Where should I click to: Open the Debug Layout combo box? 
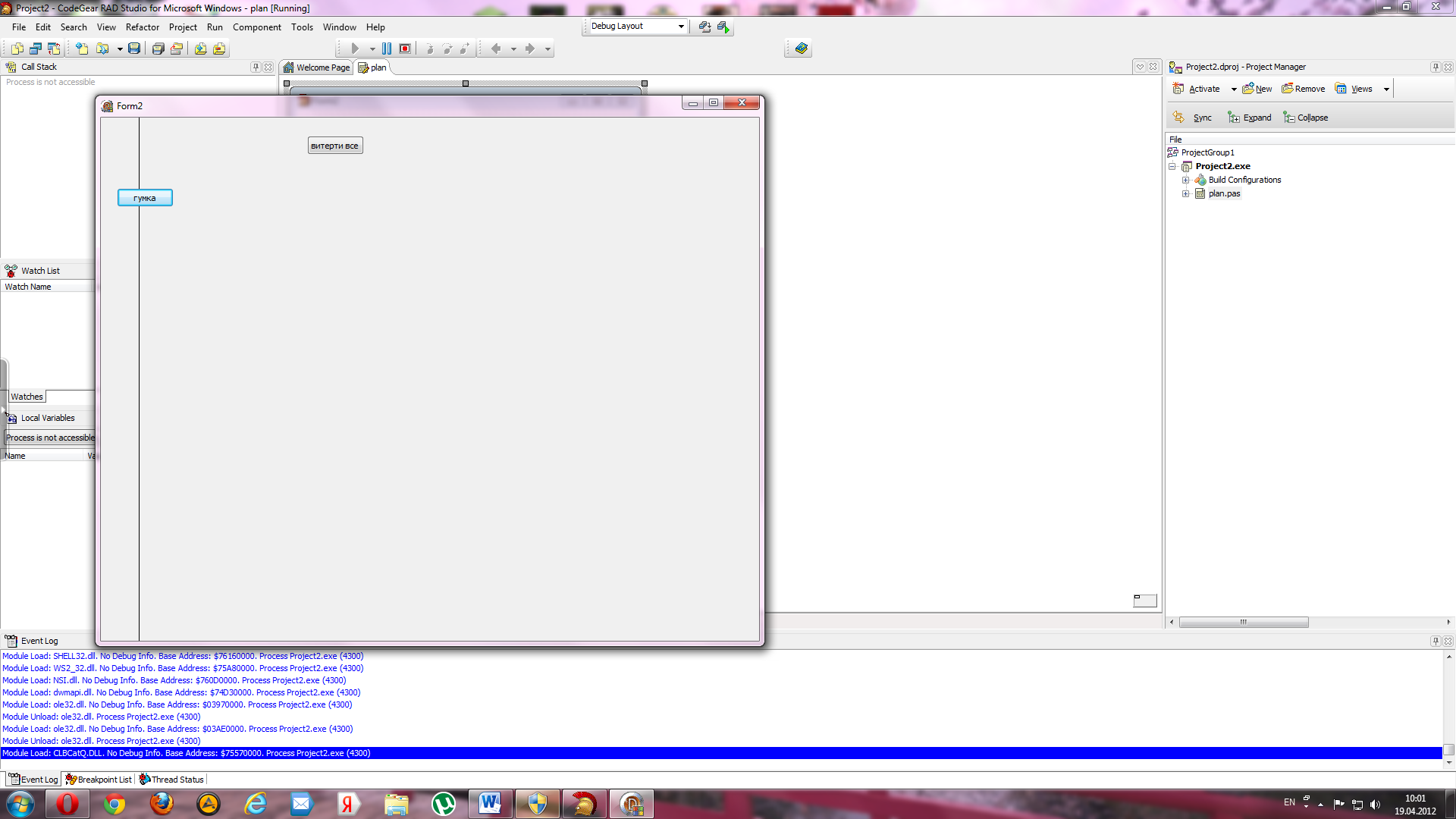click(680, 27)
